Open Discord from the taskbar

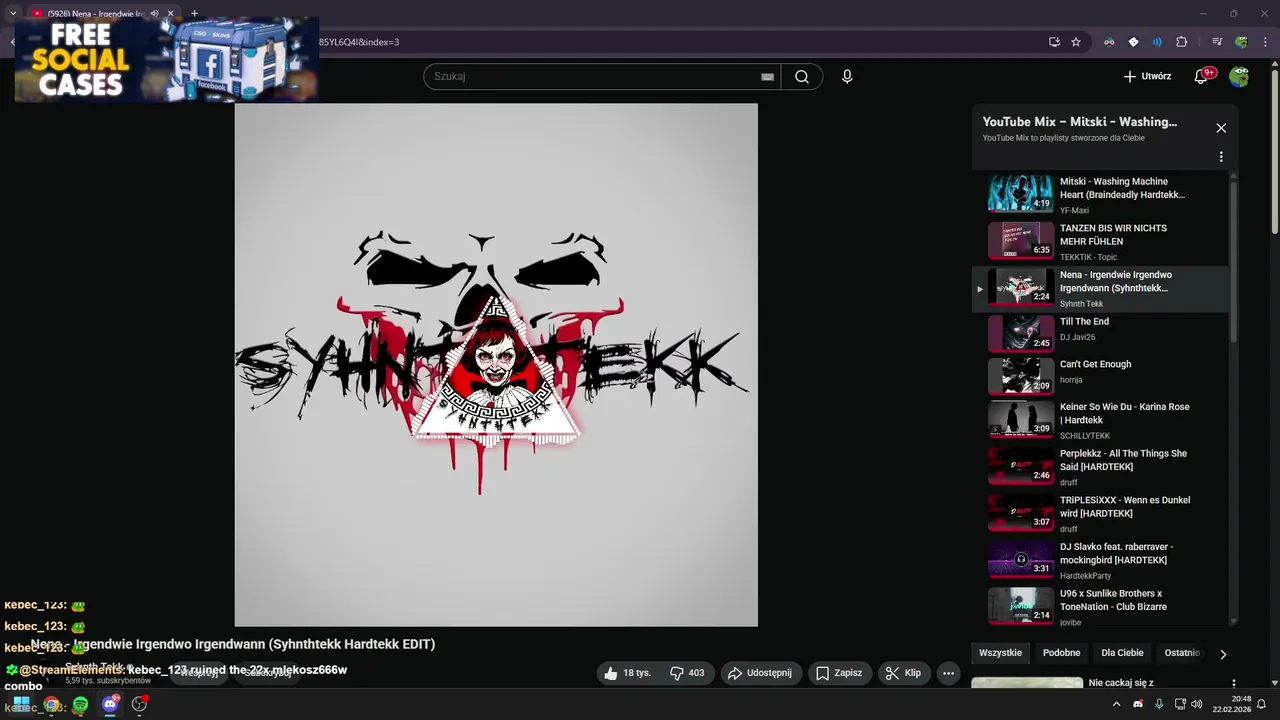tap(110, 704)
